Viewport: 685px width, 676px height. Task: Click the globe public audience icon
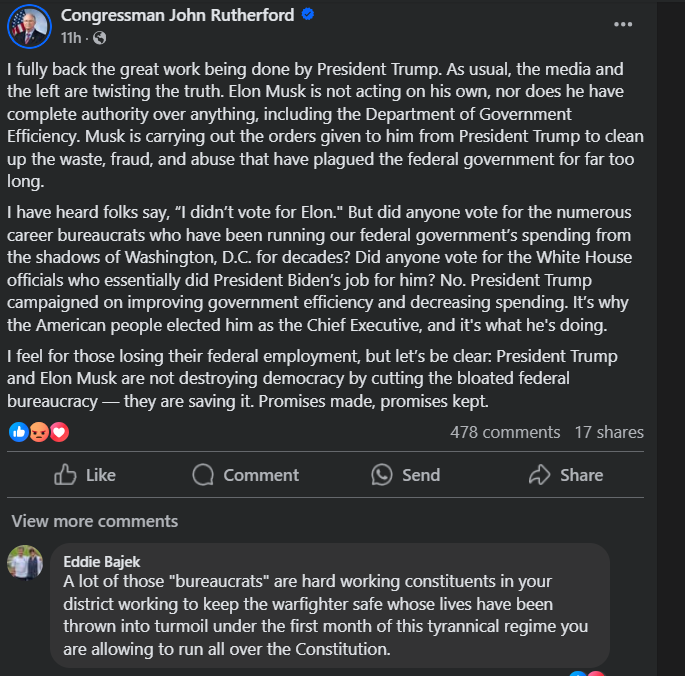point(99,38)
